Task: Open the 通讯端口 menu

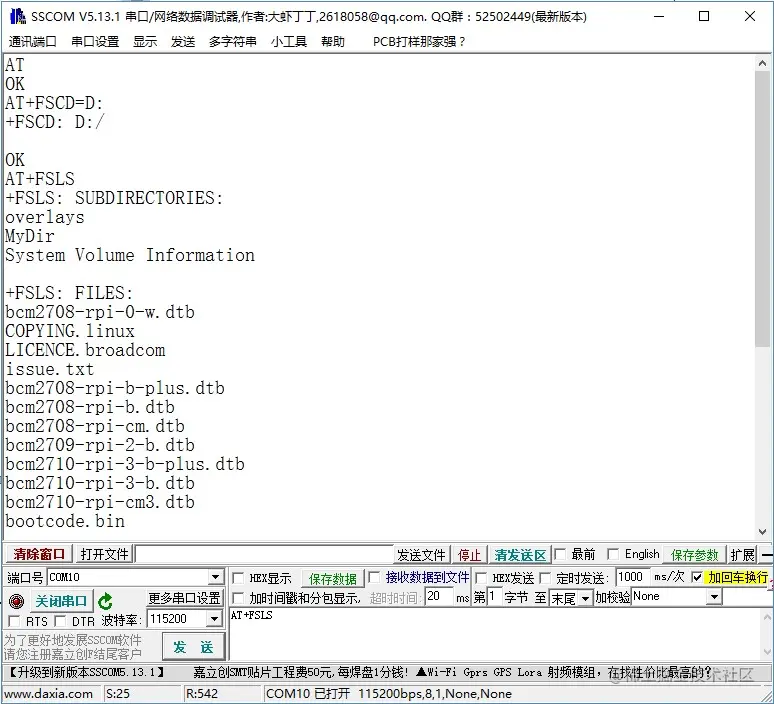Action: click(x=33, y=41)
